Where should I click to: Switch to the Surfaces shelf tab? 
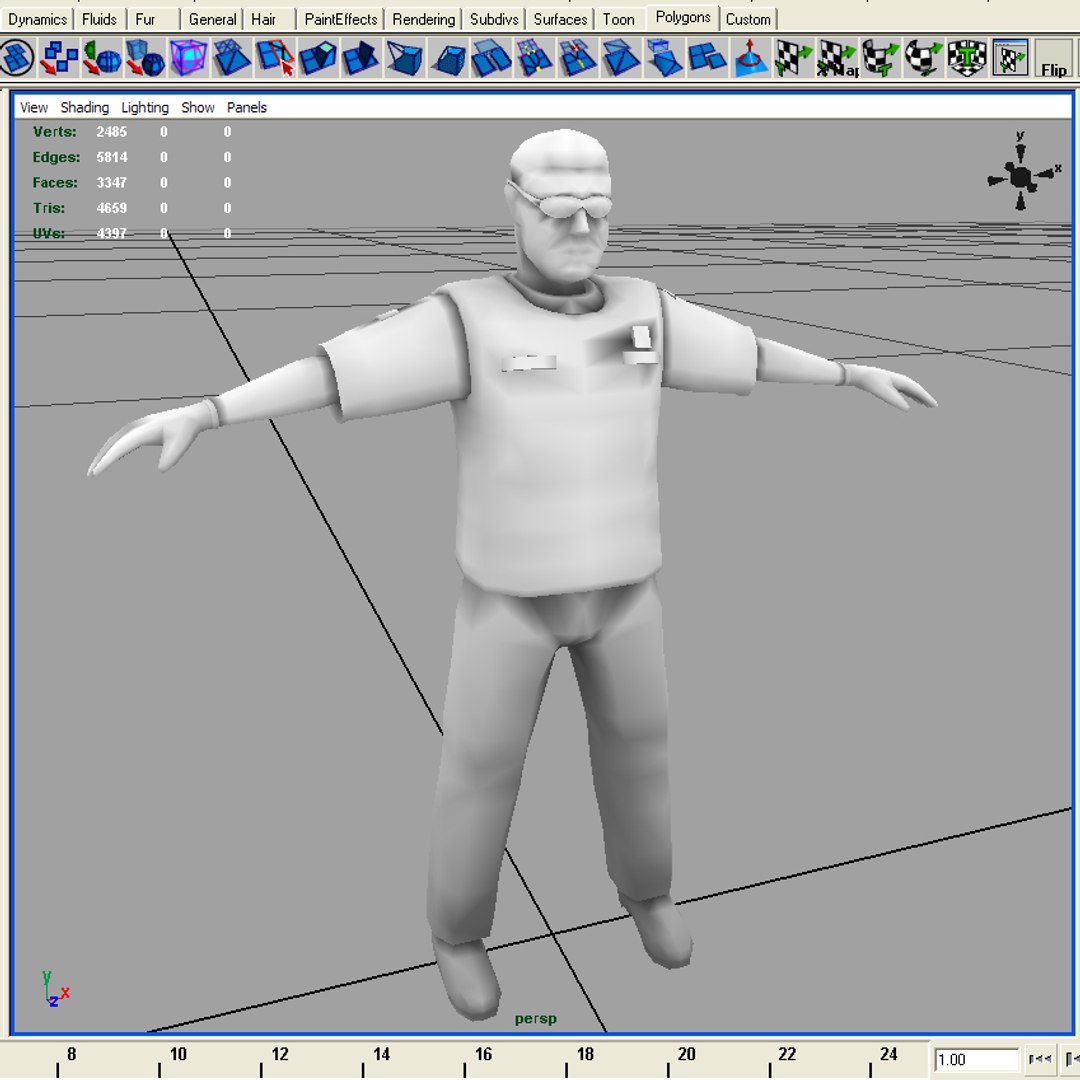pos(560,19)
